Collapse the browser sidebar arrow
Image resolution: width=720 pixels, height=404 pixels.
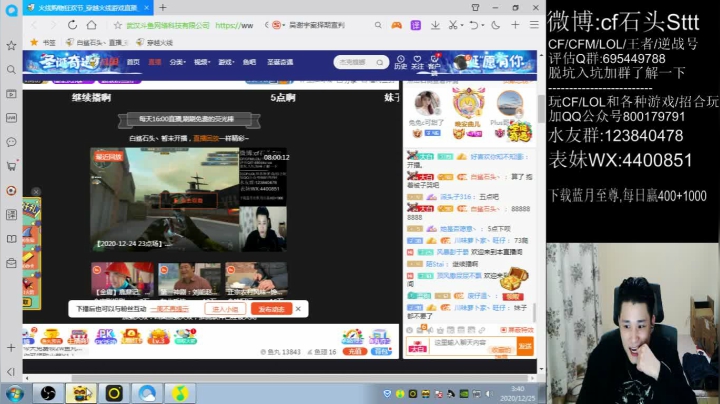(x=11, y=371)
